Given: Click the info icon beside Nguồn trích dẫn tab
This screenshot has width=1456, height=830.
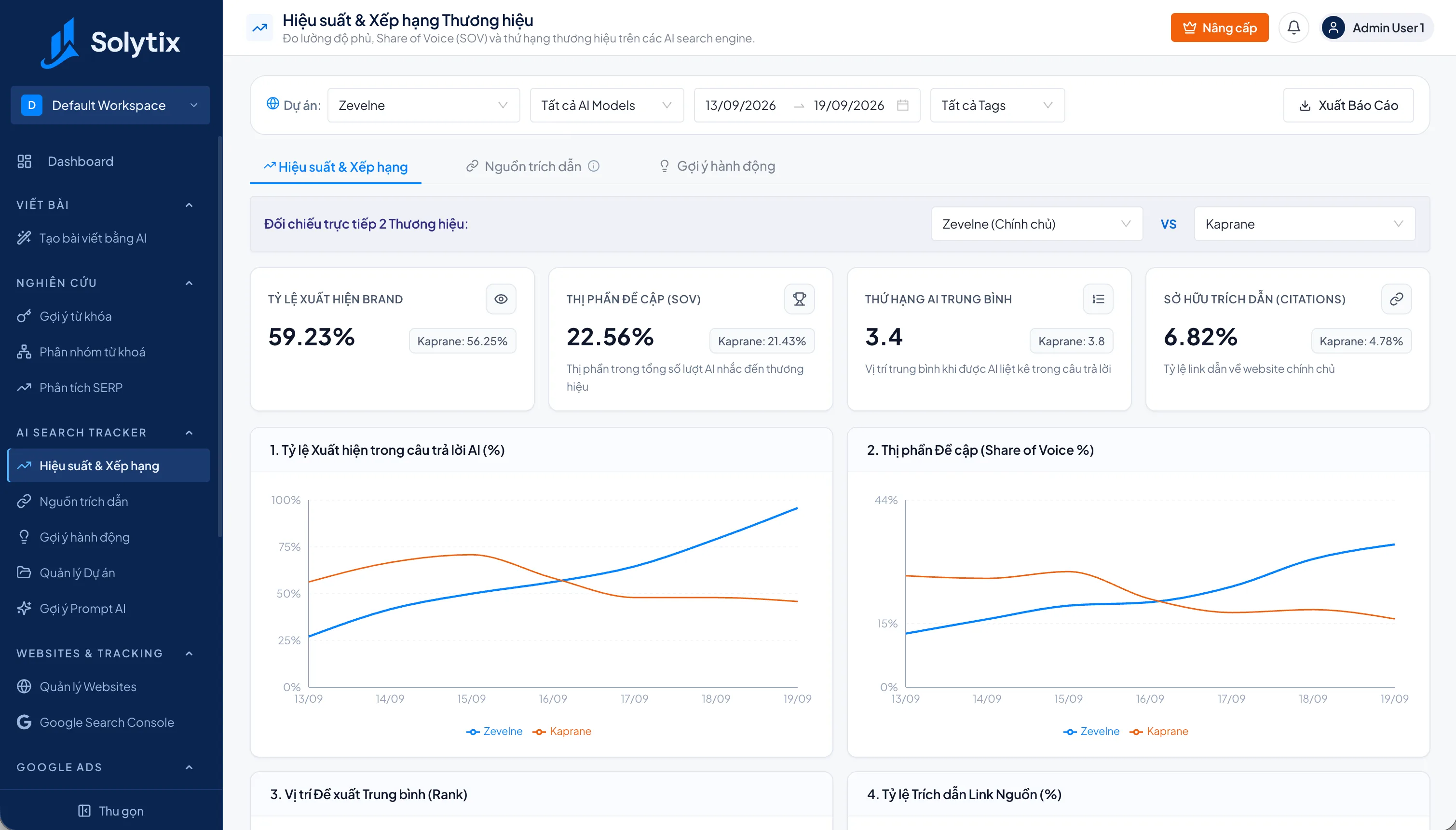Looking at the screenshot, I should click(594, 166).
